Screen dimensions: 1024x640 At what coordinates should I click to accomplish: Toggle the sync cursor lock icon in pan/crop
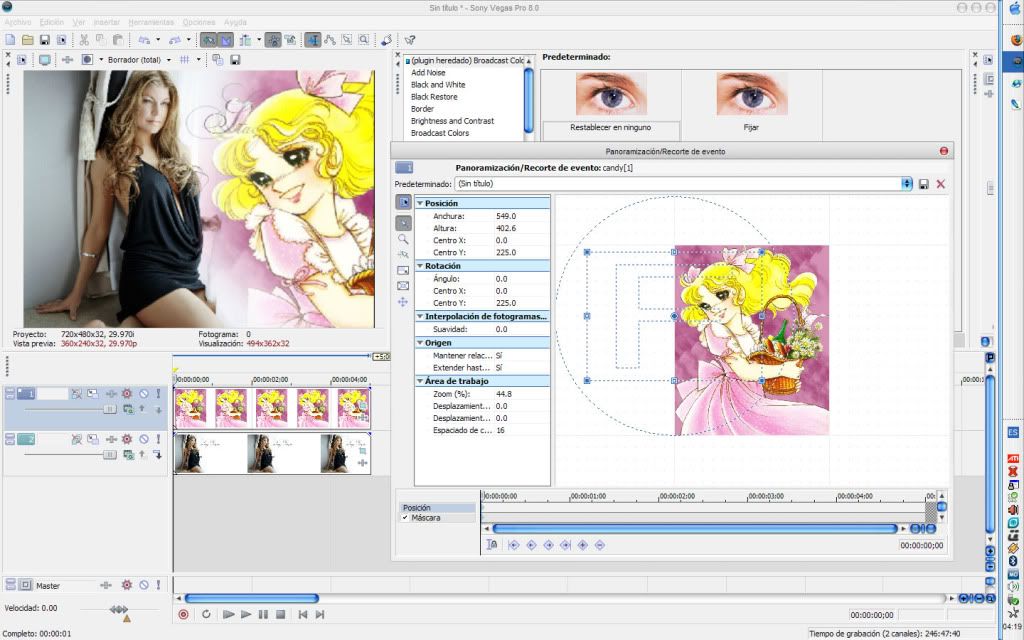point(492,545)
